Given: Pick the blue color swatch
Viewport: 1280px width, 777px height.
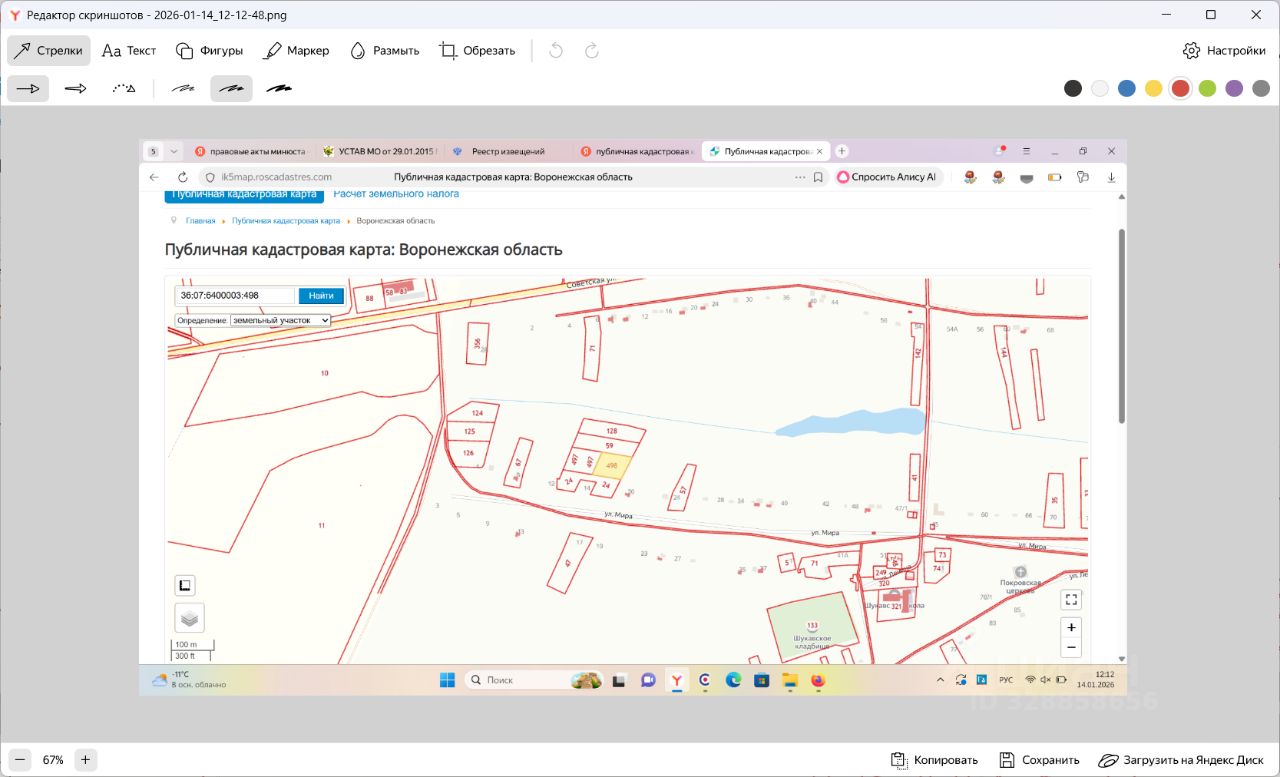Looking at the screenshot, I should click(1127, 88).
